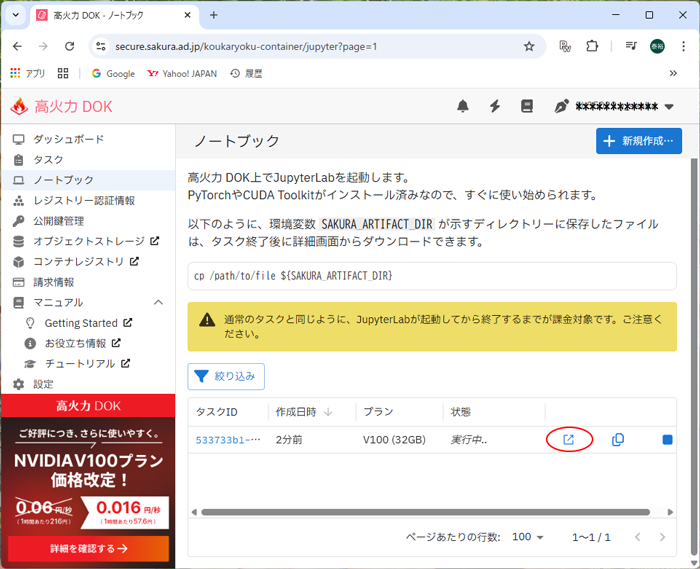Open the tab search dropdown arrow

(16, 15)
